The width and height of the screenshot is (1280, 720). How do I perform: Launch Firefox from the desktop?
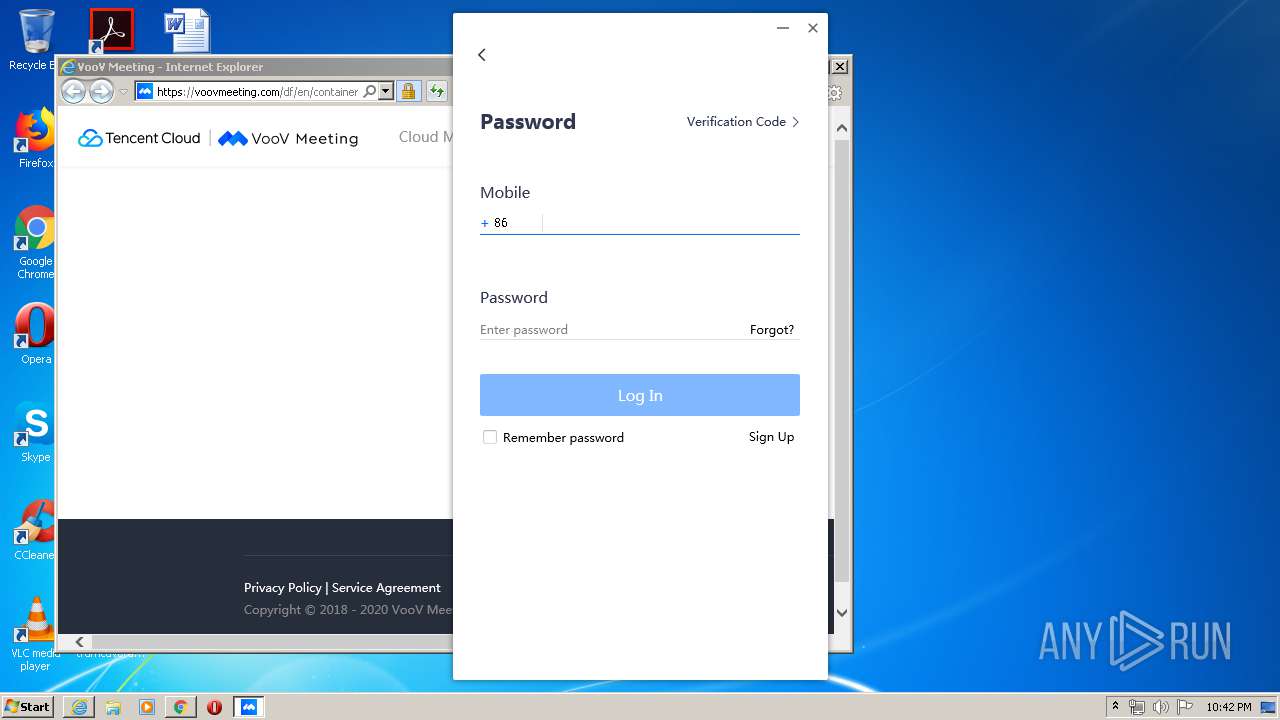click(35, 139)
